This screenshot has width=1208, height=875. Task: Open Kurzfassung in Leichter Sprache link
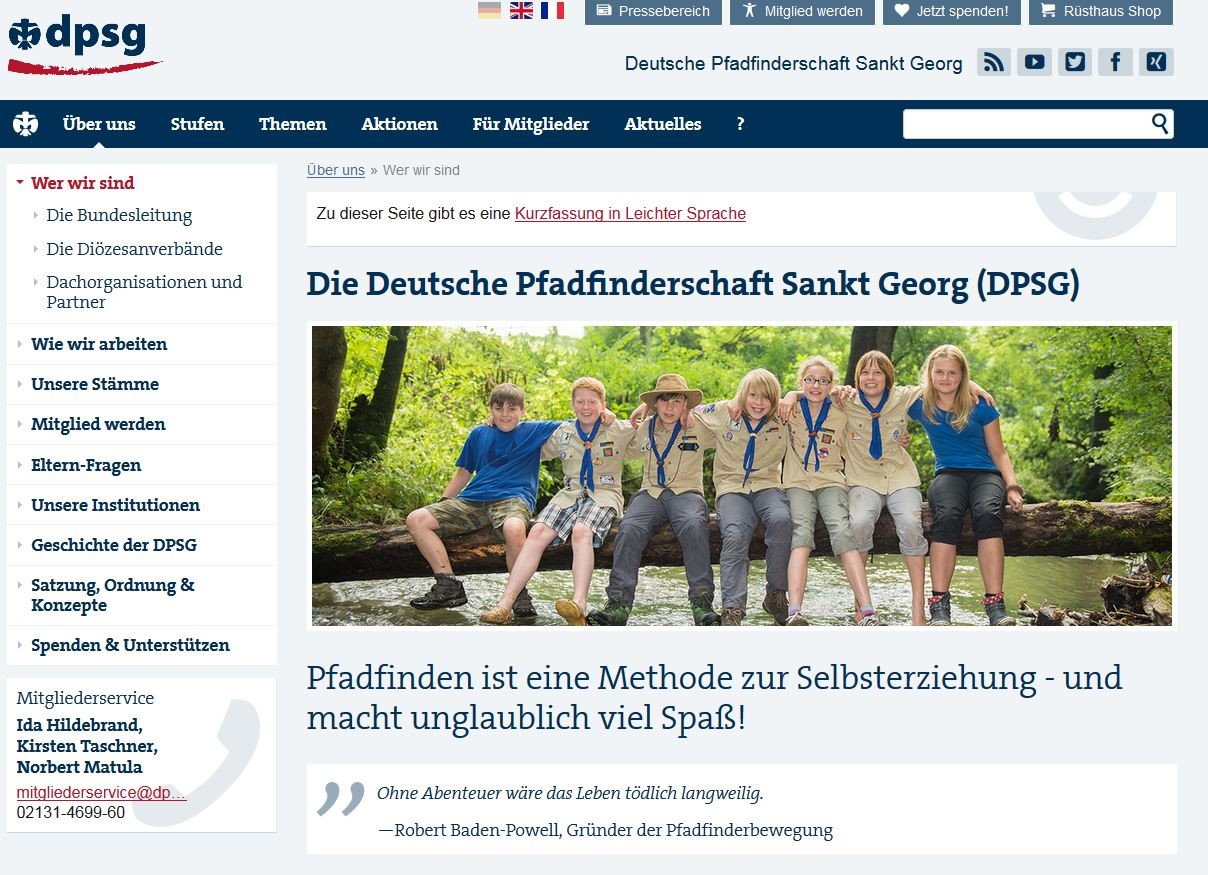[x=630, y=213]
